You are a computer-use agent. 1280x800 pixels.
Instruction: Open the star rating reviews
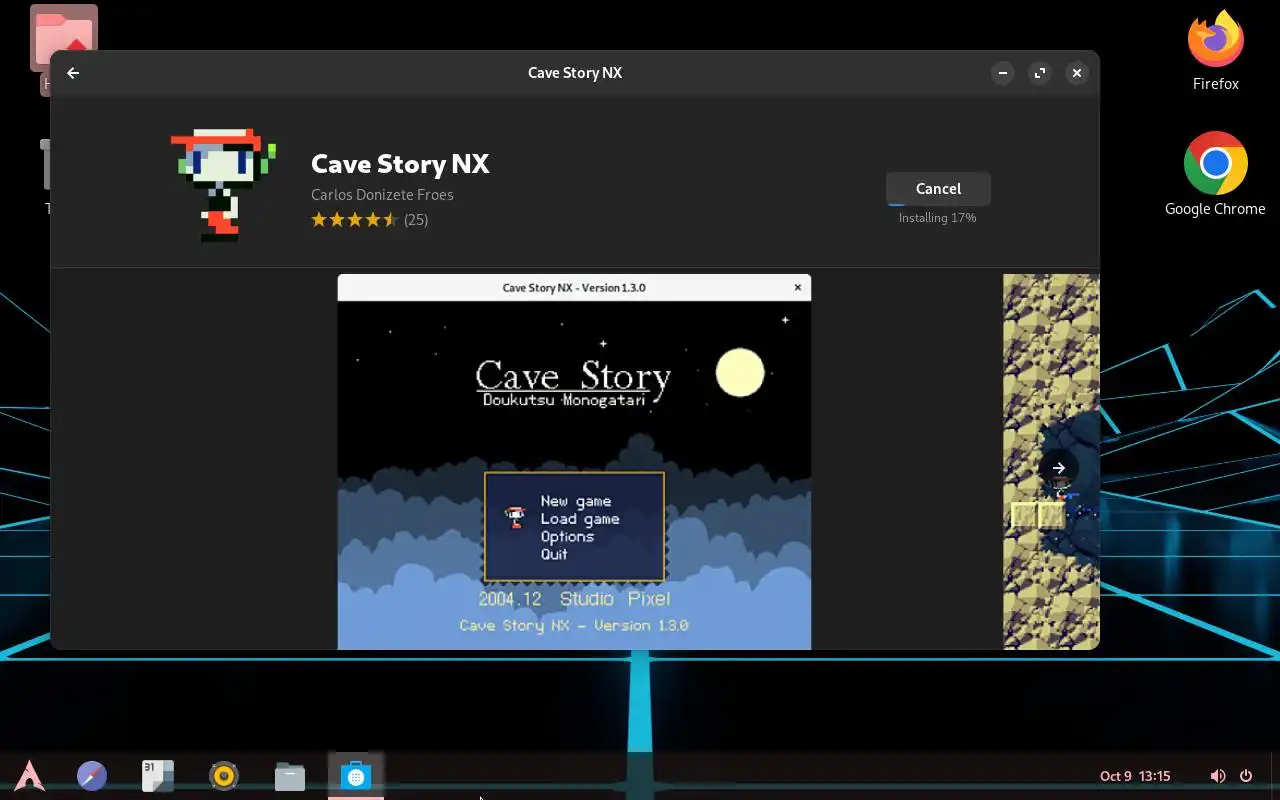(x=354, y=220)
